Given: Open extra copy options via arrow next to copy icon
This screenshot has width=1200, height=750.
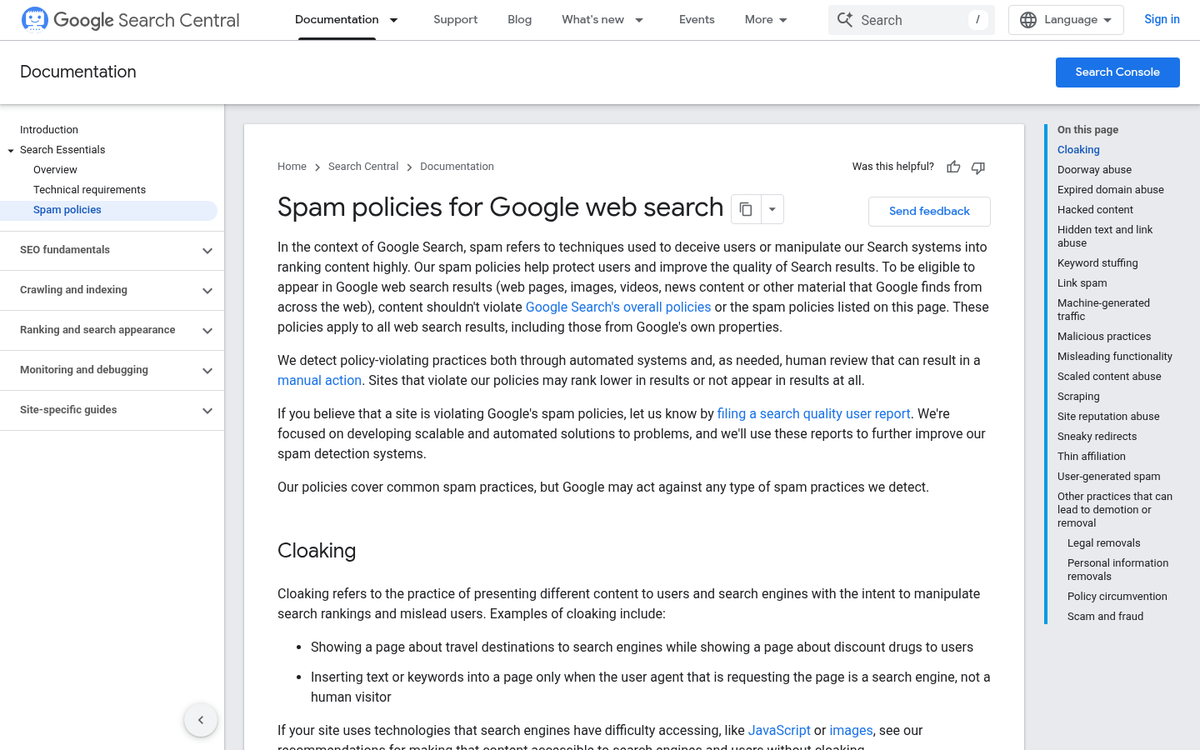Looking at the screenshot, I should 770,208.
